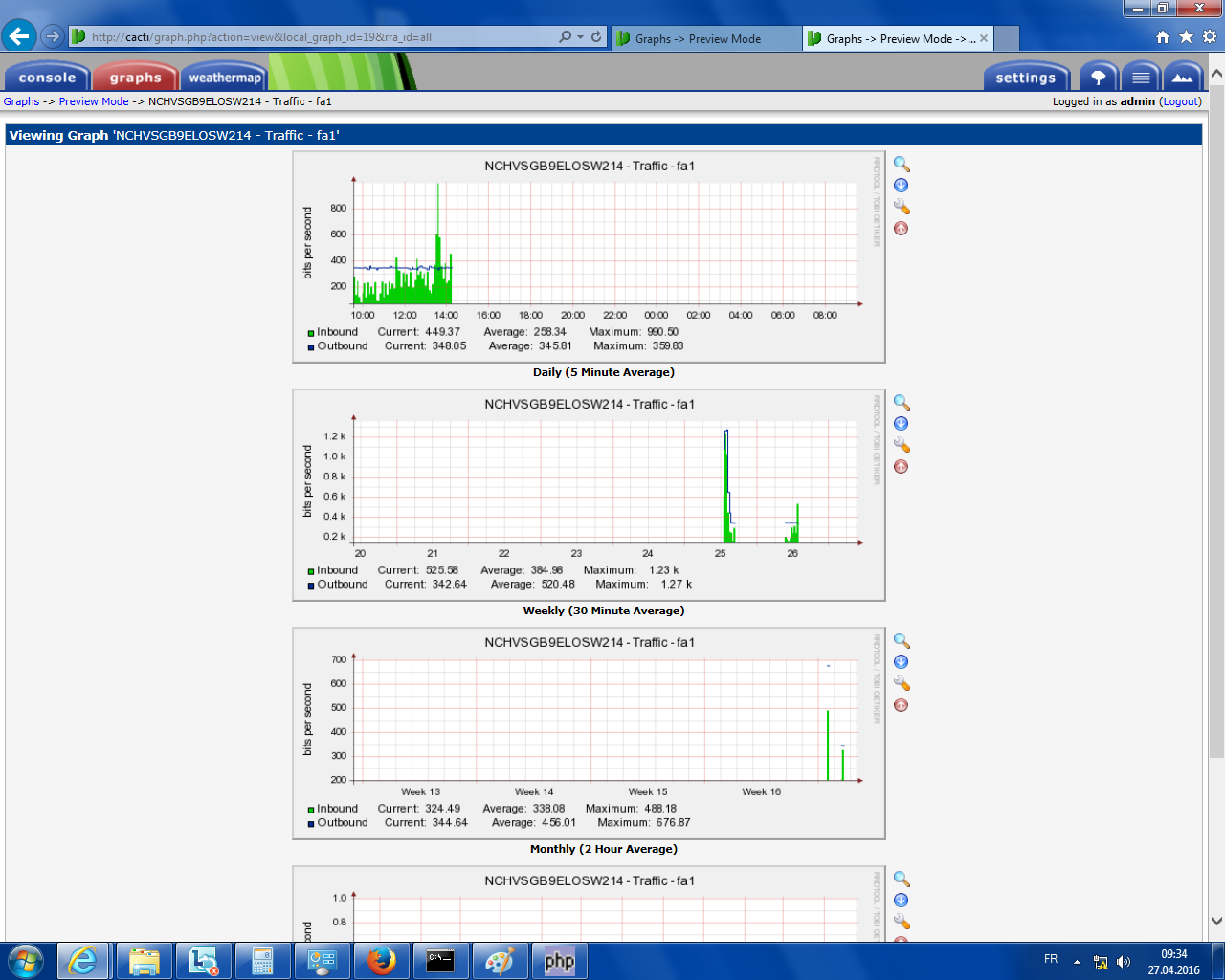Open Paint from the taskbar

(500, 961)
